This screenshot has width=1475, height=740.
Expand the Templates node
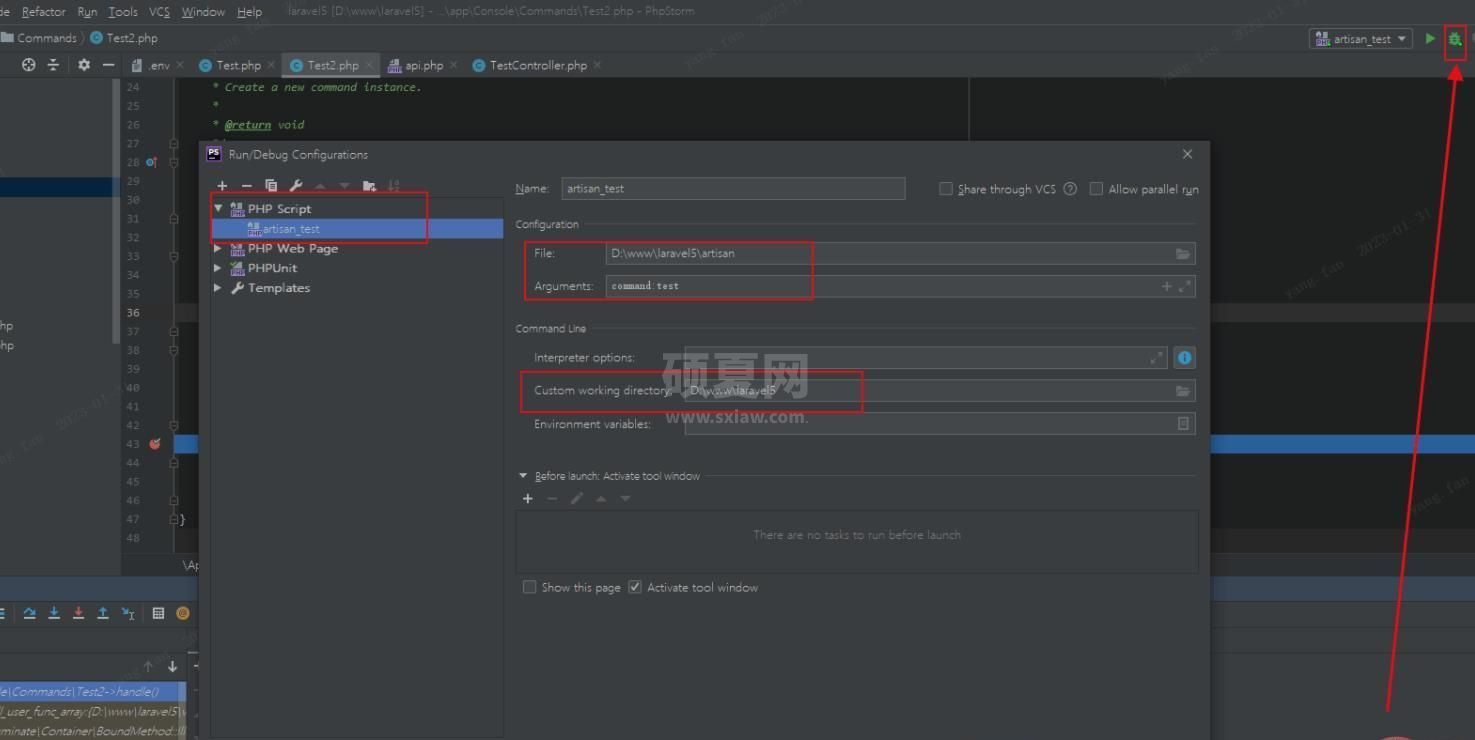218,288
